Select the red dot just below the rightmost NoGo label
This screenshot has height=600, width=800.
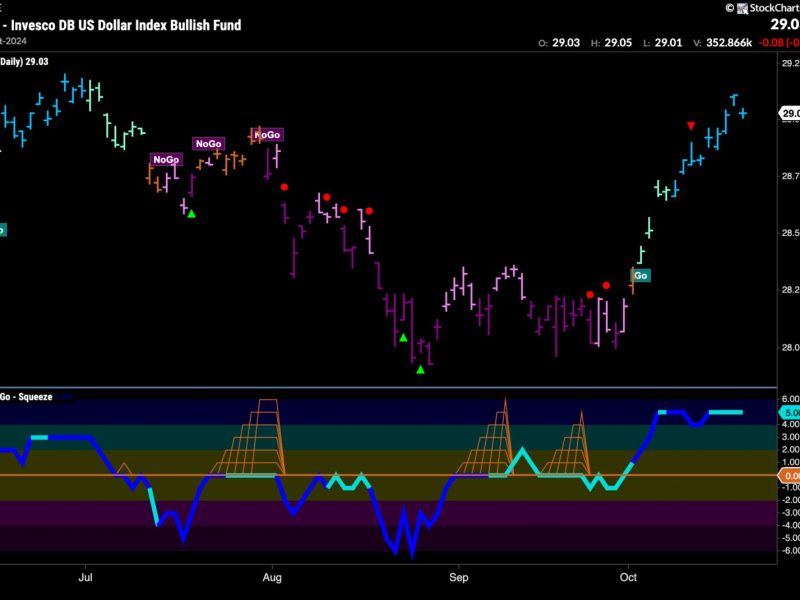(x=284, y=187)
